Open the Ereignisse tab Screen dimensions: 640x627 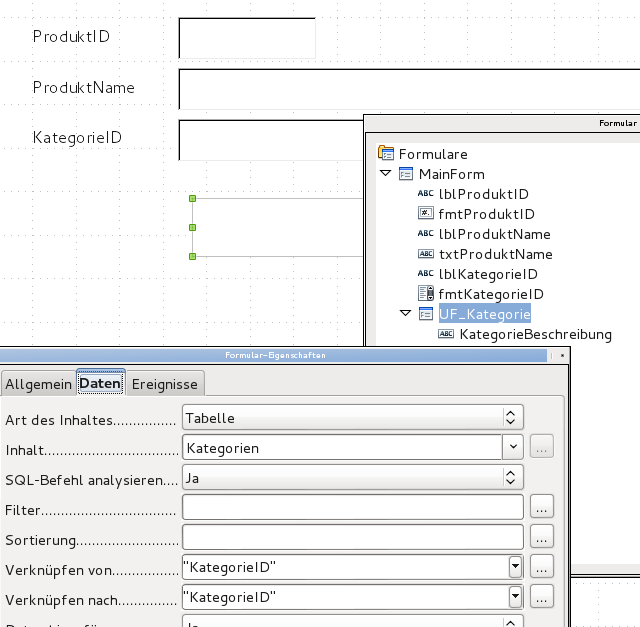tap(165, 384)
